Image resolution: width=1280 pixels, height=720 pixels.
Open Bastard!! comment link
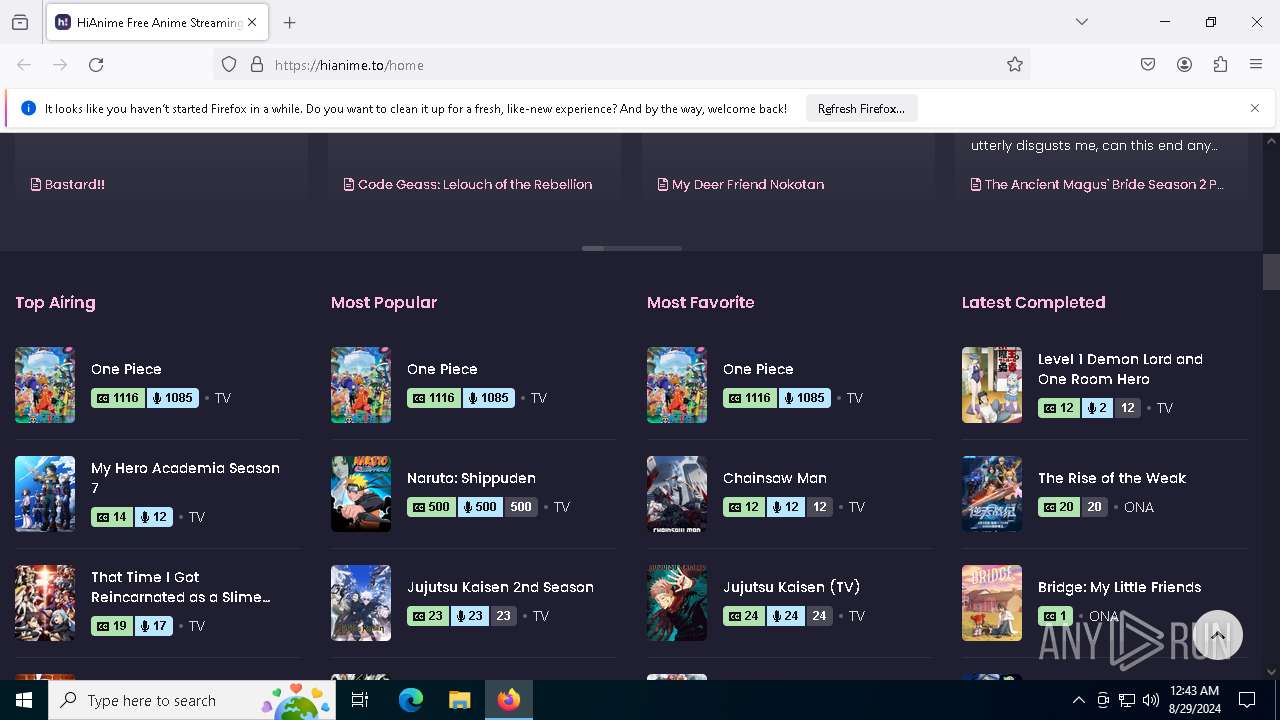point(68,184)
